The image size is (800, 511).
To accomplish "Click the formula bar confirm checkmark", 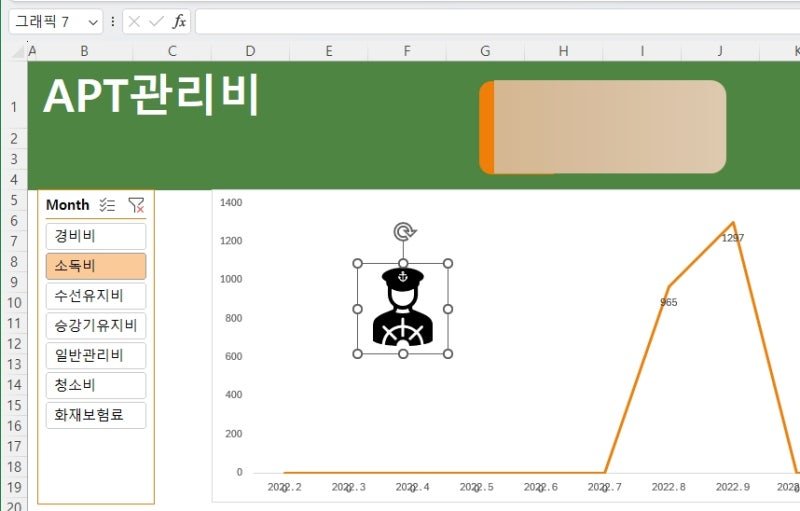I will pyautogui.click(x=157, y=21).
